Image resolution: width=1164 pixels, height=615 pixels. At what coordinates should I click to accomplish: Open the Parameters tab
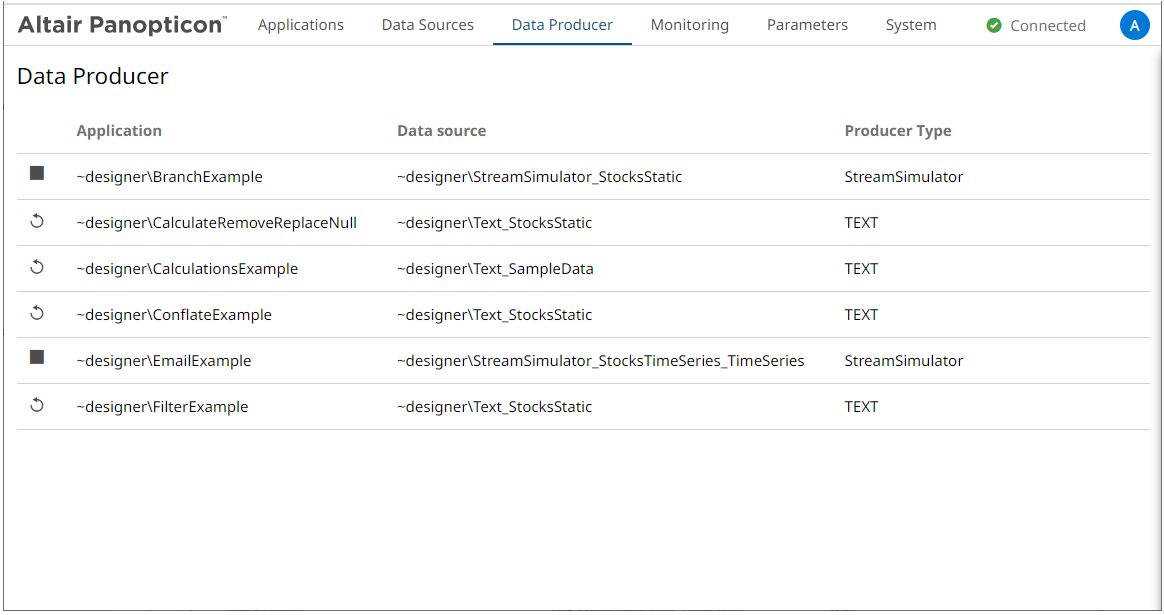807,25
